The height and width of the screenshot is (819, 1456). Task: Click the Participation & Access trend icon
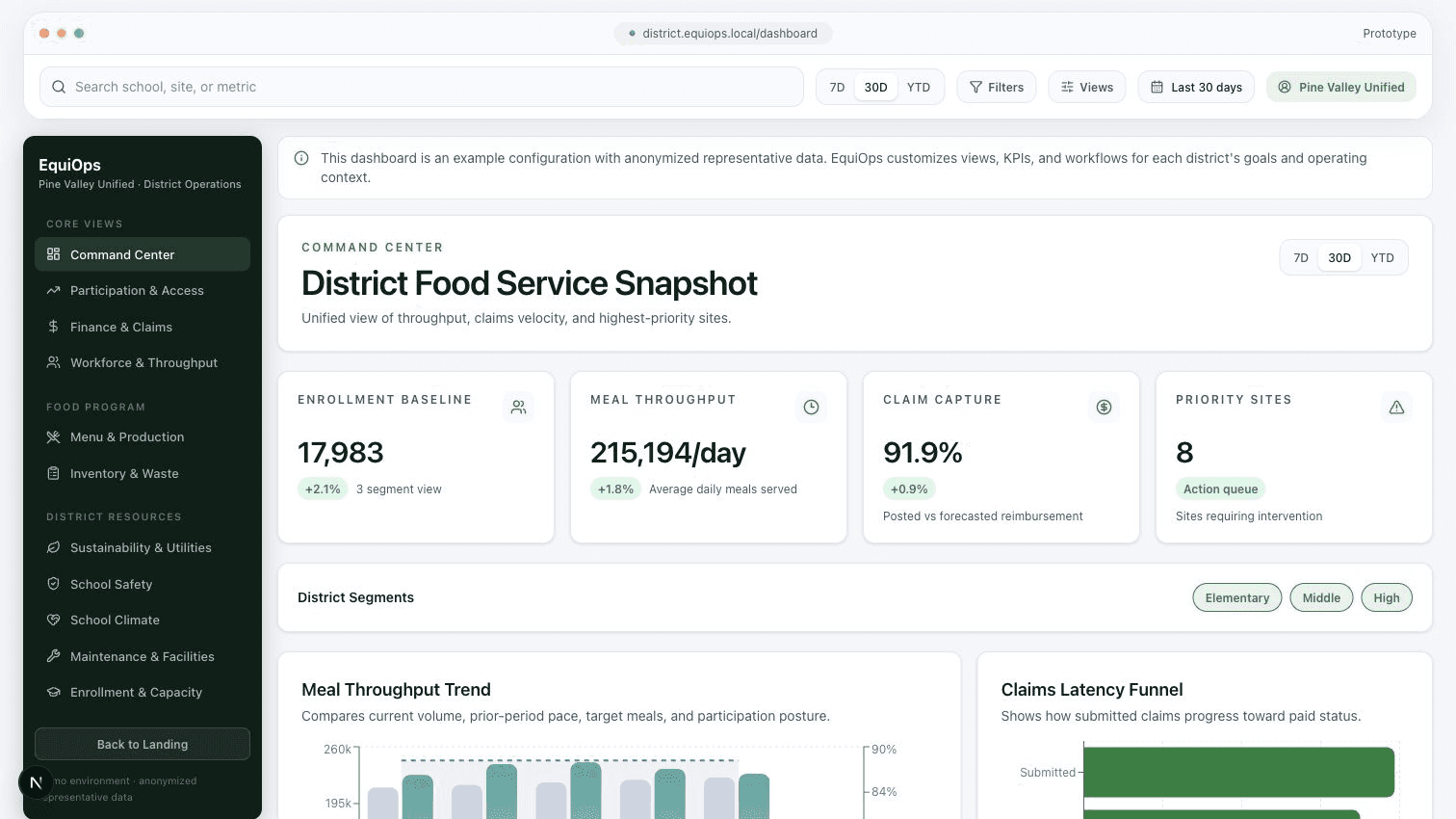point(53,290)
